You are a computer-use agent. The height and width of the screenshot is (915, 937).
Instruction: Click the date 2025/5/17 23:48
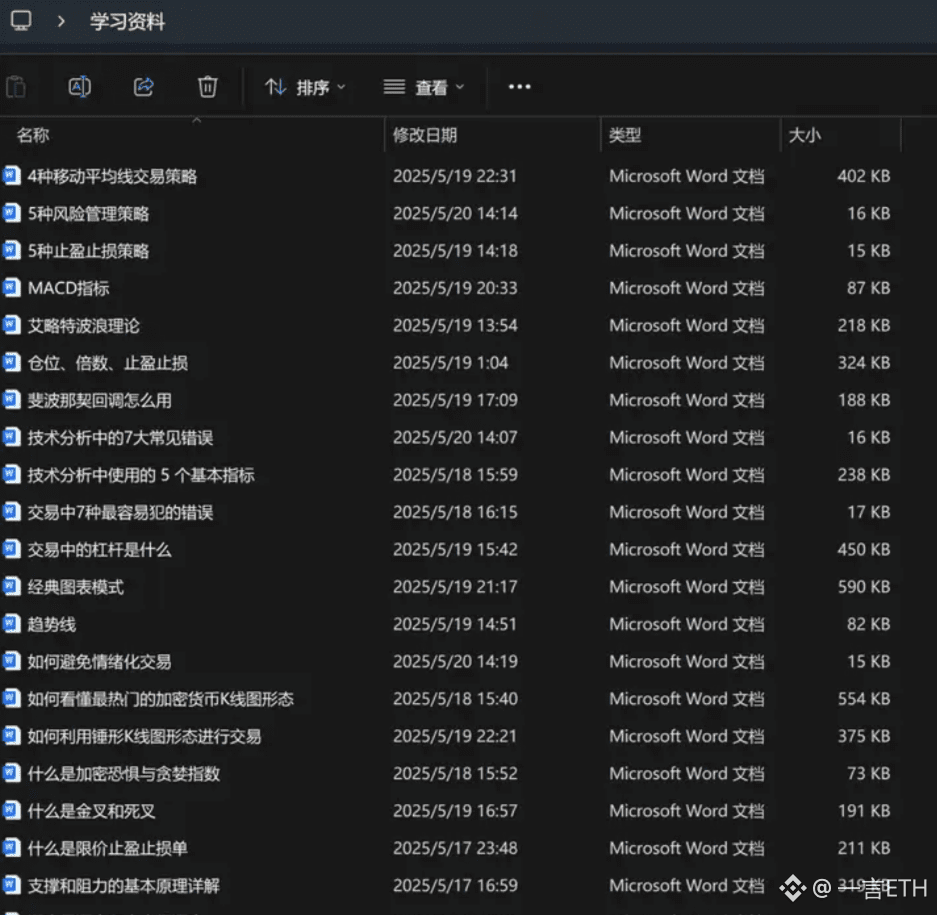point(455,849)
